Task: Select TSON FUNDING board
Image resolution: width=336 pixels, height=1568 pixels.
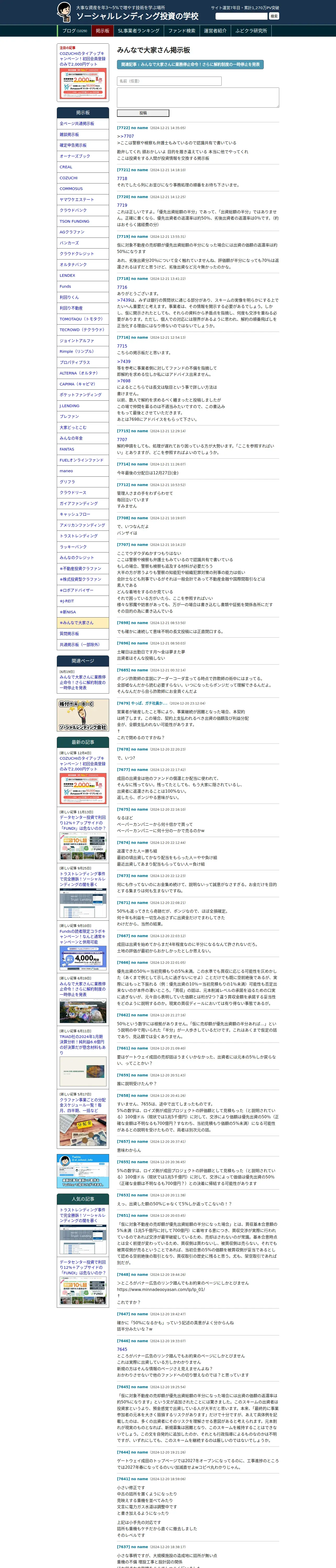Action: [x=83, y=222]
